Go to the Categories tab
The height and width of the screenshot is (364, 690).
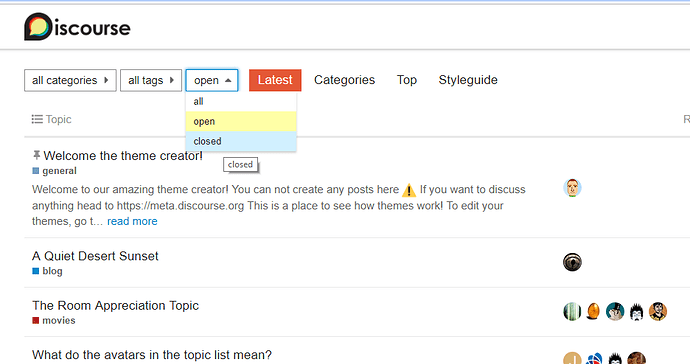pyautogui.click(x=345, y=80)
